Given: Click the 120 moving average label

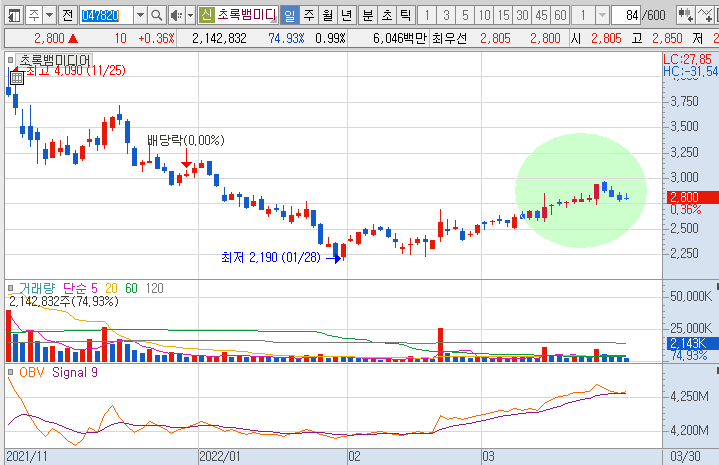Looking at the screenshot, I should tap(155, 288).
